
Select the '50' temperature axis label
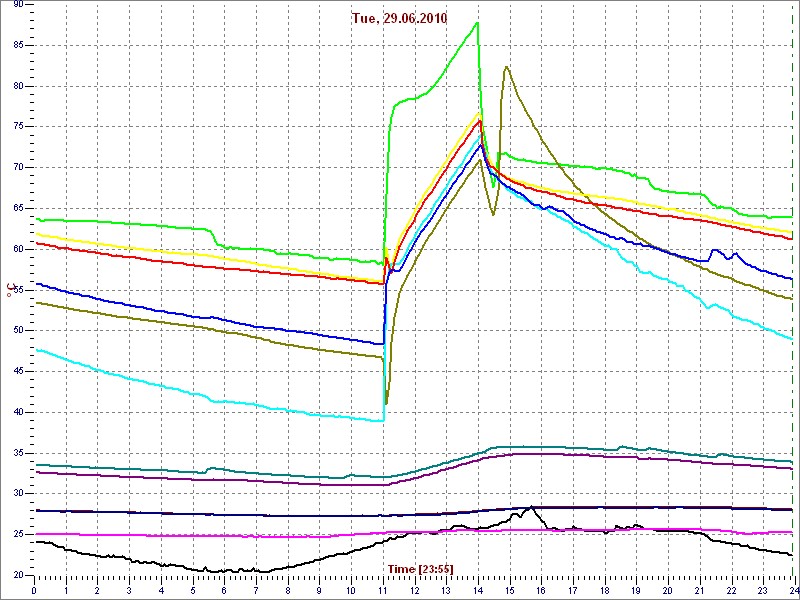(x=19, y=331)
